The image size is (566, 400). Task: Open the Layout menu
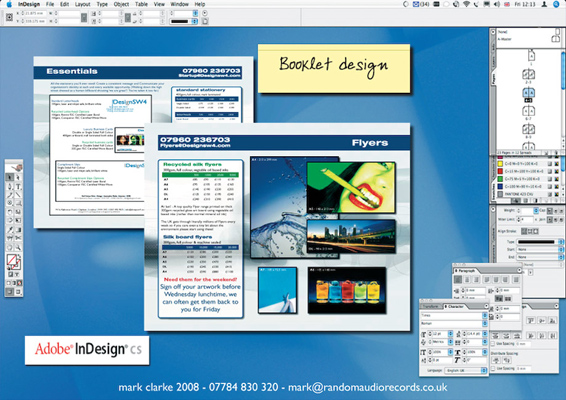tap(82, 4)
